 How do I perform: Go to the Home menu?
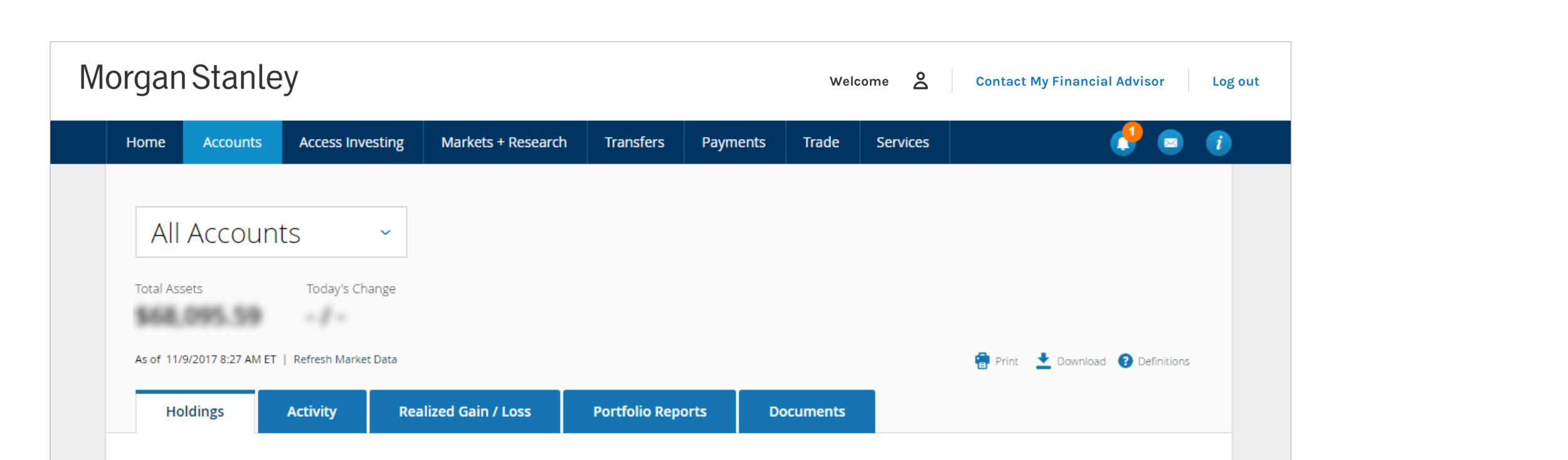pyautogui.click(x=146, y=142)
